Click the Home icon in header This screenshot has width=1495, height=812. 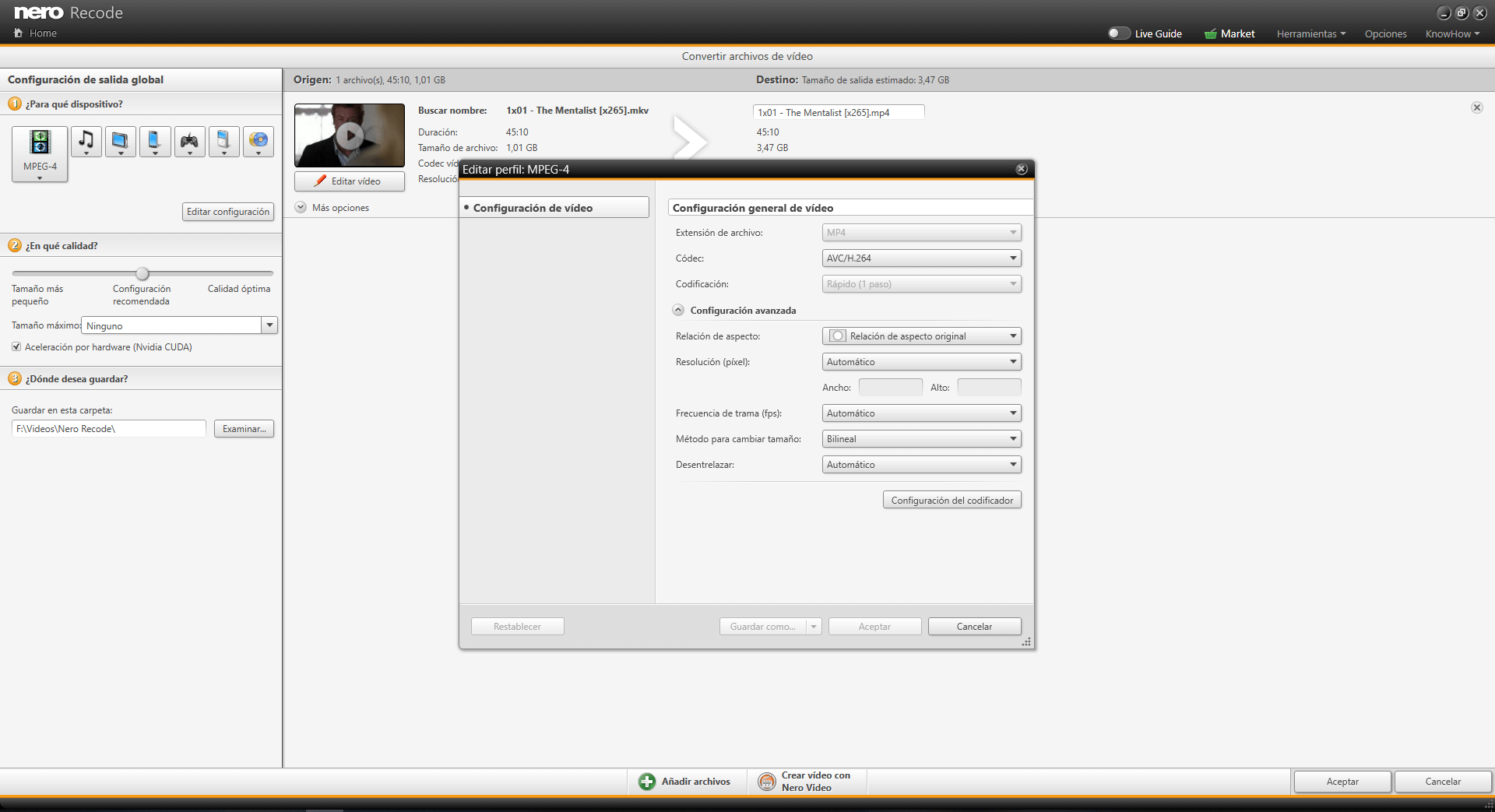coord(18,33)
